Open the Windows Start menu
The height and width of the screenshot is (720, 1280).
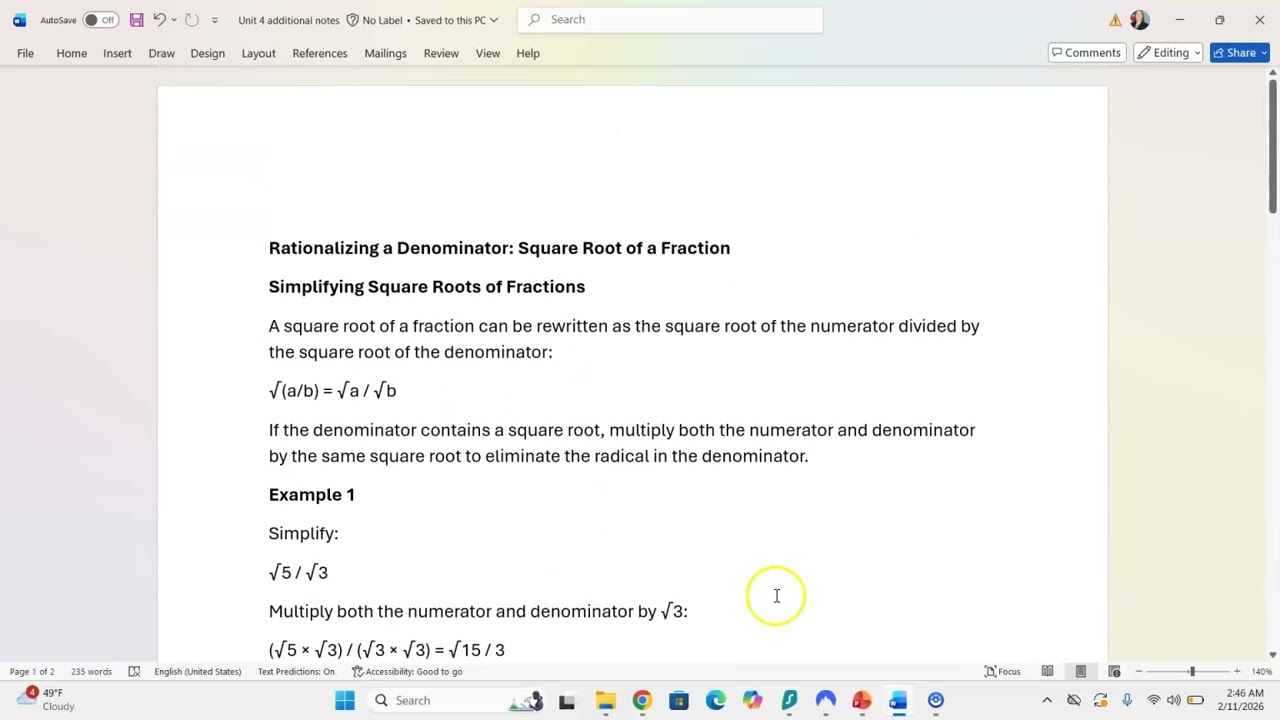pos(345,700)
